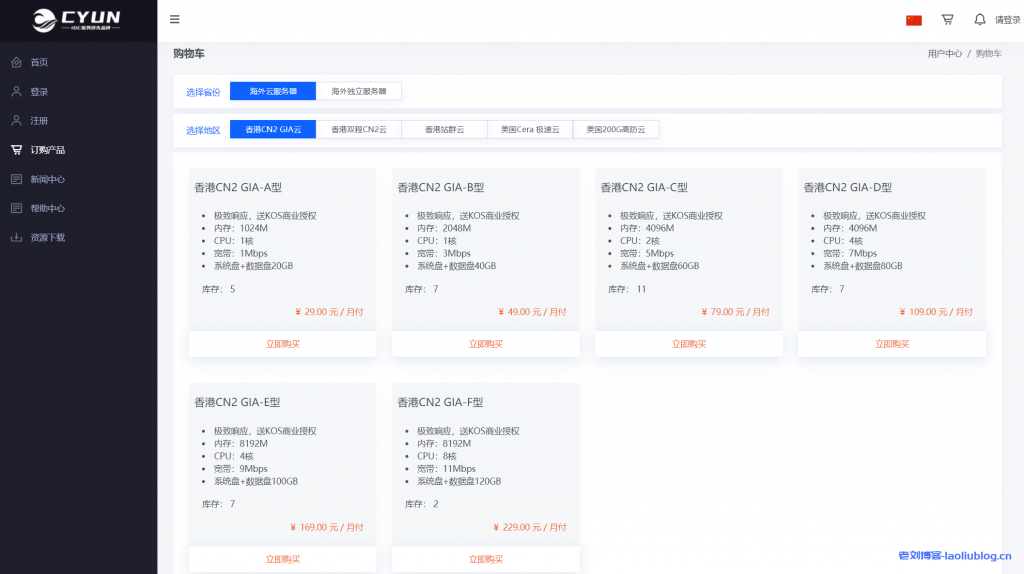Open 资源下载 downloads in sidebar
The height and width of the screenshot is (574, 1024).
pos(47,238)
